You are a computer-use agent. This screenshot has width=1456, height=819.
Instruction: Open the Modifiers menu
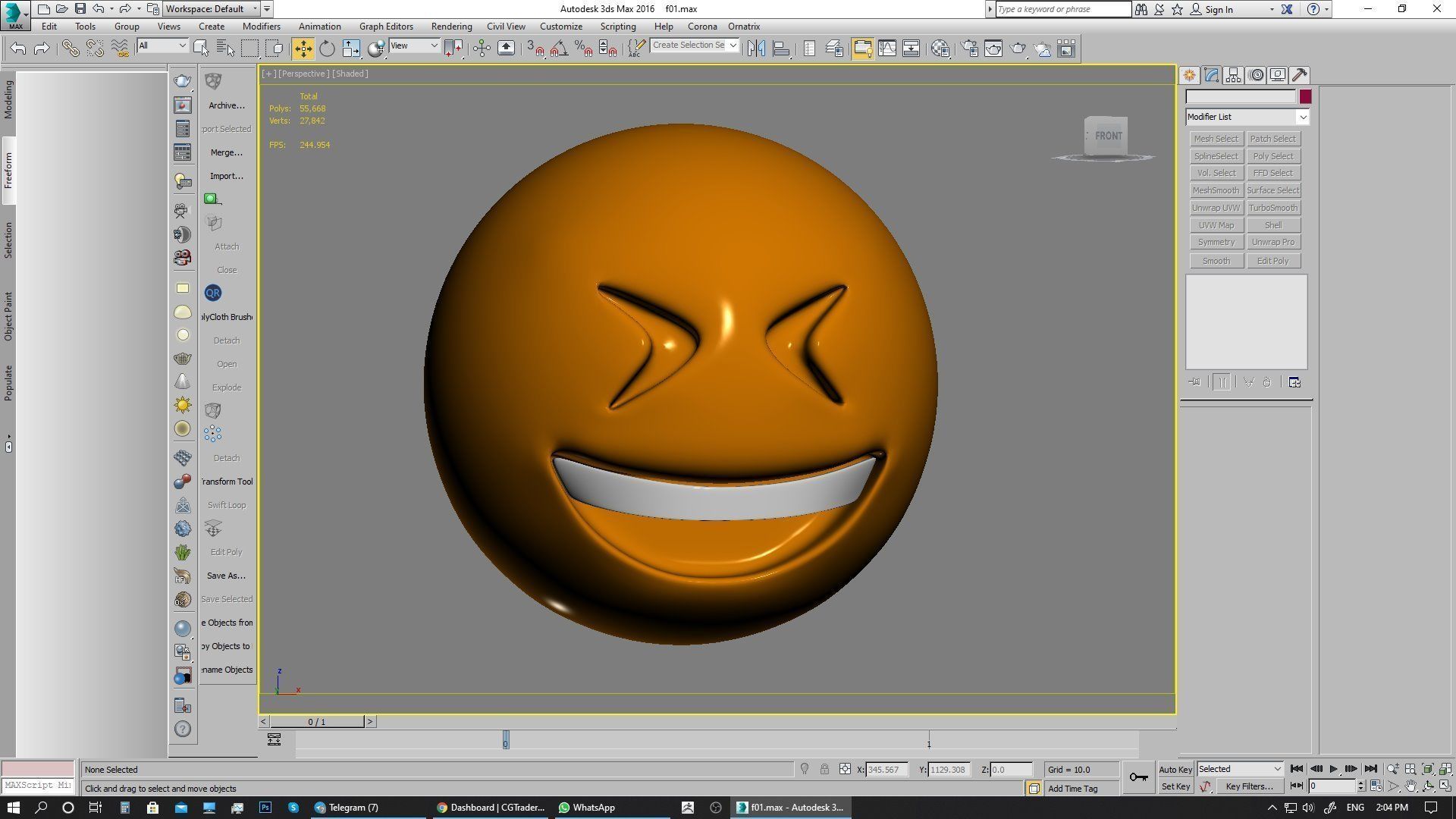(262, 27)
